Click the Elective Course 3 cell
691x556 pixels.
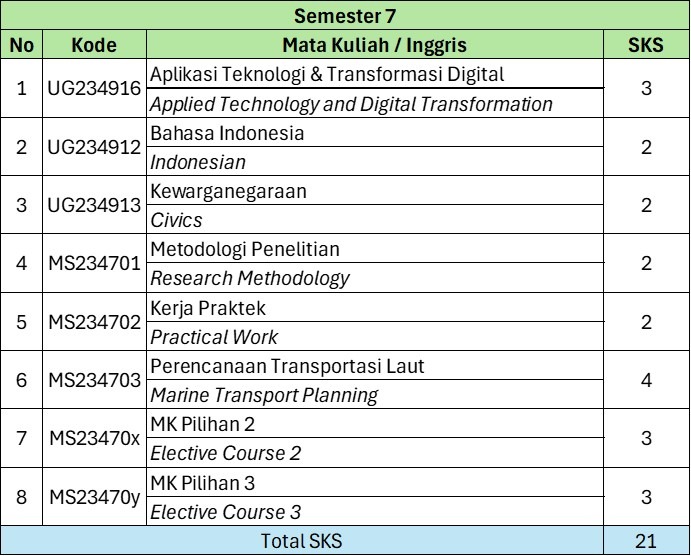tap(225, 512)
